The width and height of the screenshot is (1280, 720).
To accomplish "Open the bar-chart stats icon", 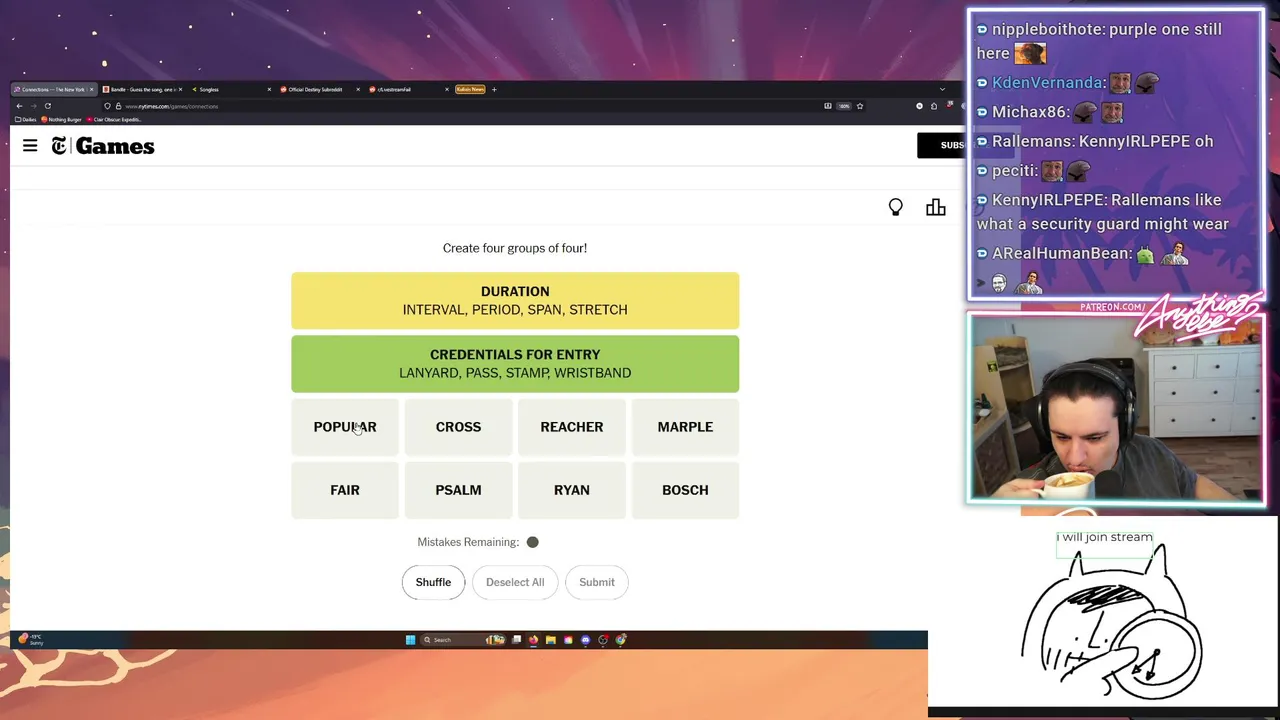I will [x=936, y=207].
